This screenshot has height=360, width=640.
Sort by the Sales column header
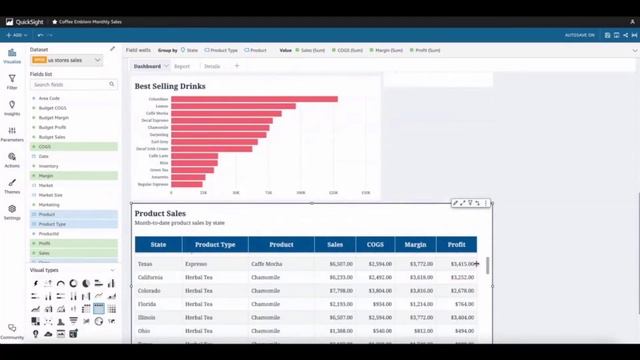point(335,244)
